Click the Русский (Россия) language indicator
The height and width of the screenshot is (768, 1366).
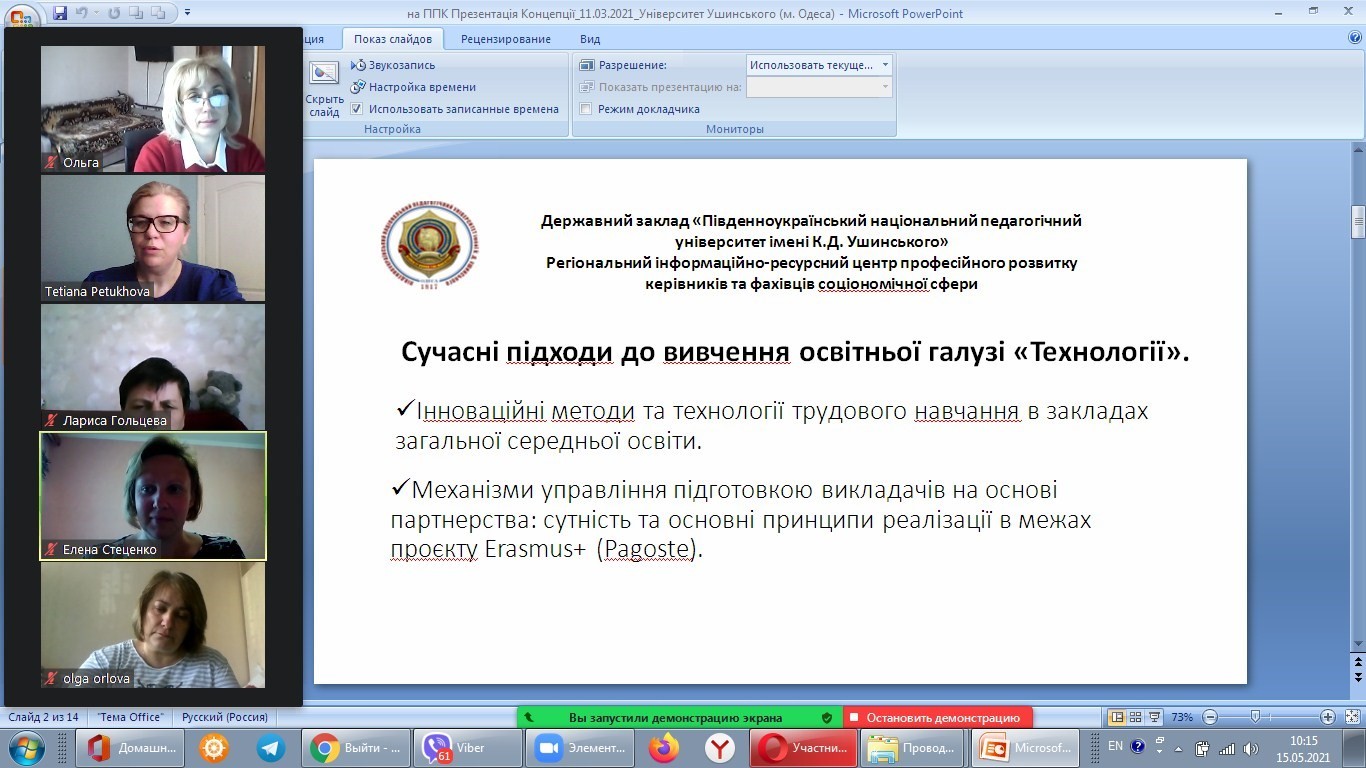[225, 718]
